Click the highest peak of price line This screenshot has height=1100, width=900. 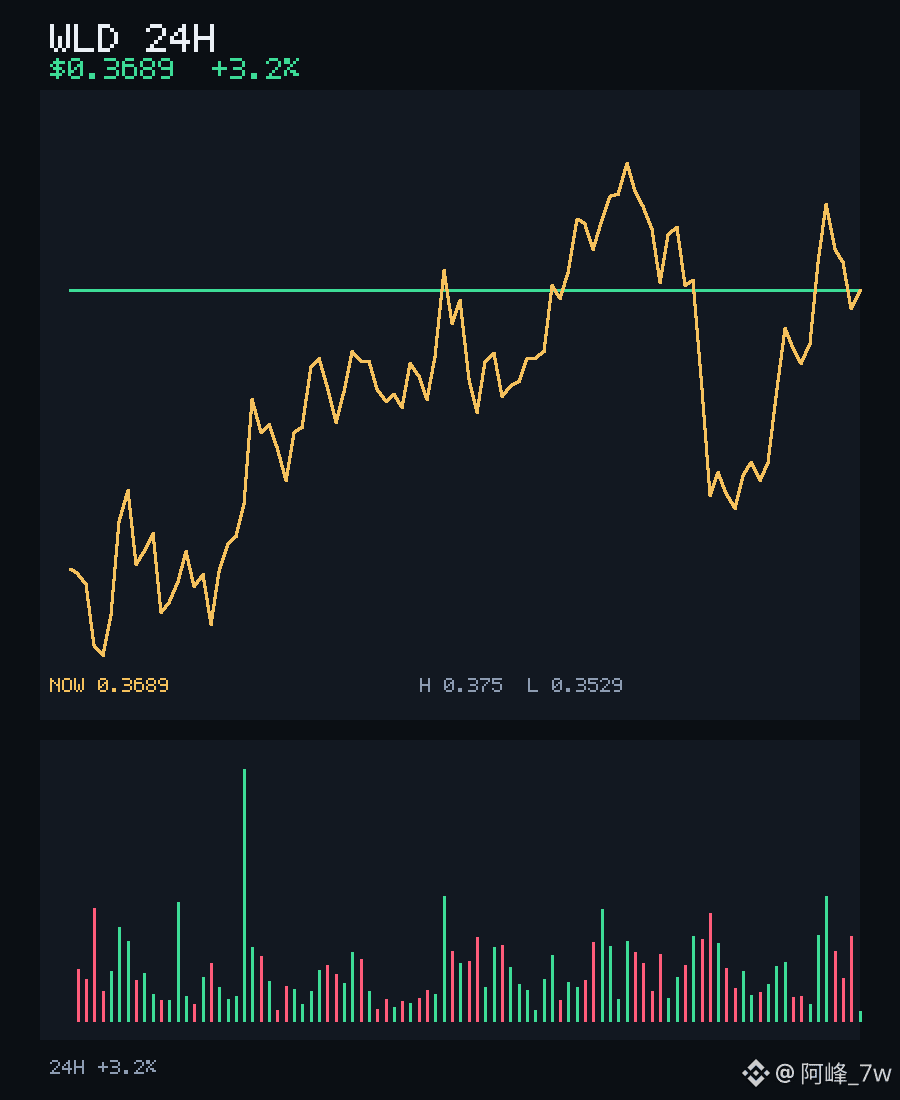pos(627,164)
